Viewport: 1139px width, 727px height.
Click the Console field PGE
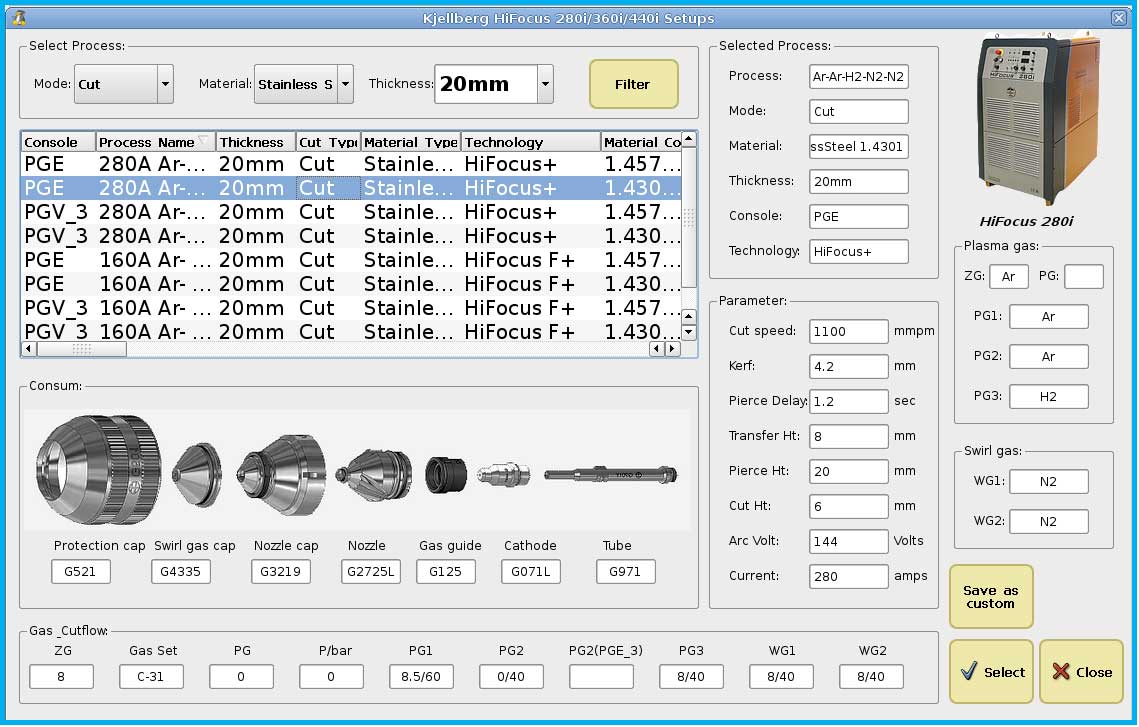(x=859, y=216)
